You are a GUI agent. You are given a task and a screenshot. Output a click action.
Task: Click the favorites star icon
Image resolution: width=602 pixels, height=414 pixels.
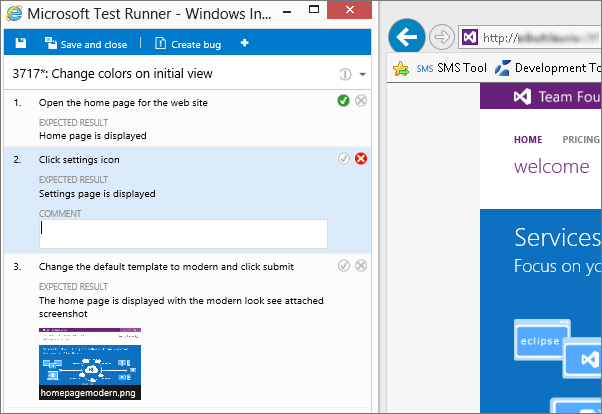400,69
